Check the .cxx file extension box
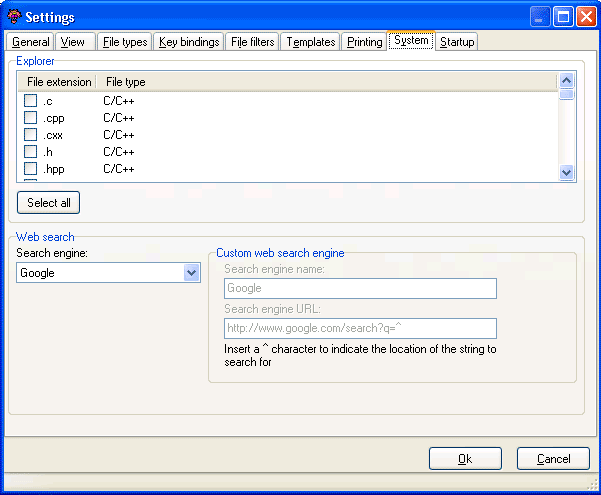This screenshot has height=495, width=601. pyautogui.click(x=31, y=135)
